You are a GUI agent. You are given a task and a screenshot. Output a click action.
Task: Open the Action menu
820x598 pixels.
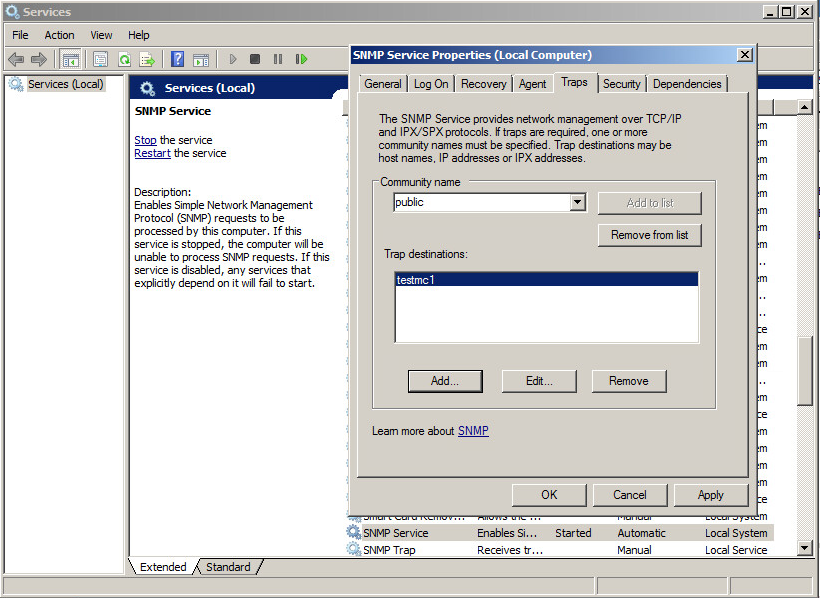pyautogui.click(x=59, y=35)
